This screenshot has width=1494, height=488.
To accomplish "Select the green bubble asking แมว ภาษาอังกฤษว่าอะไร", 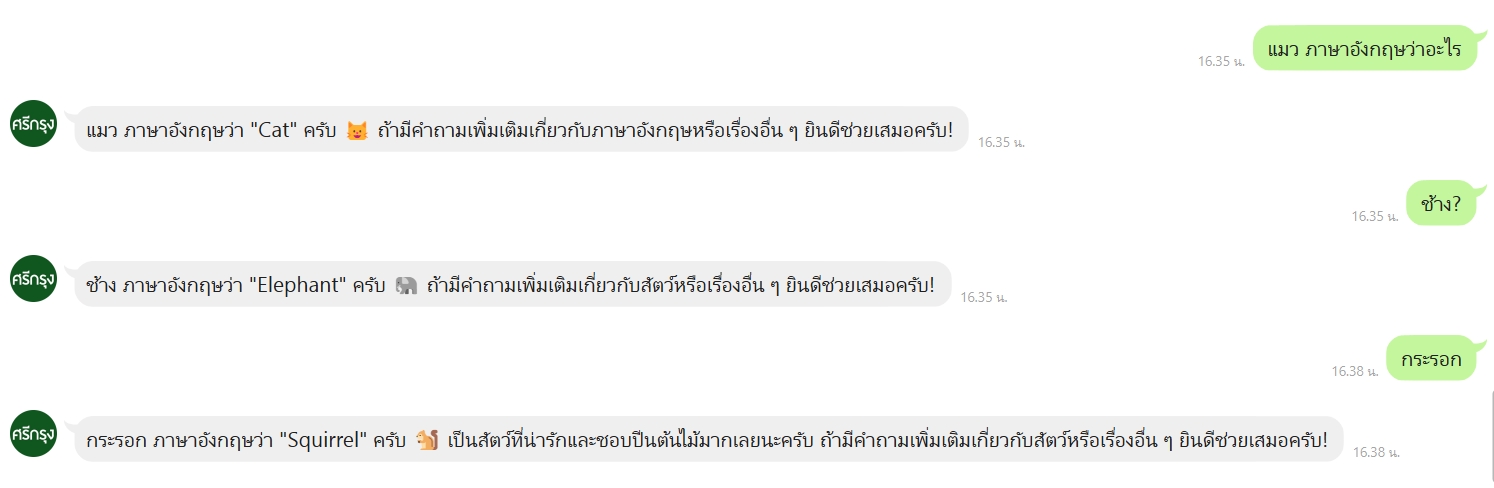I will coord(1364,48).
